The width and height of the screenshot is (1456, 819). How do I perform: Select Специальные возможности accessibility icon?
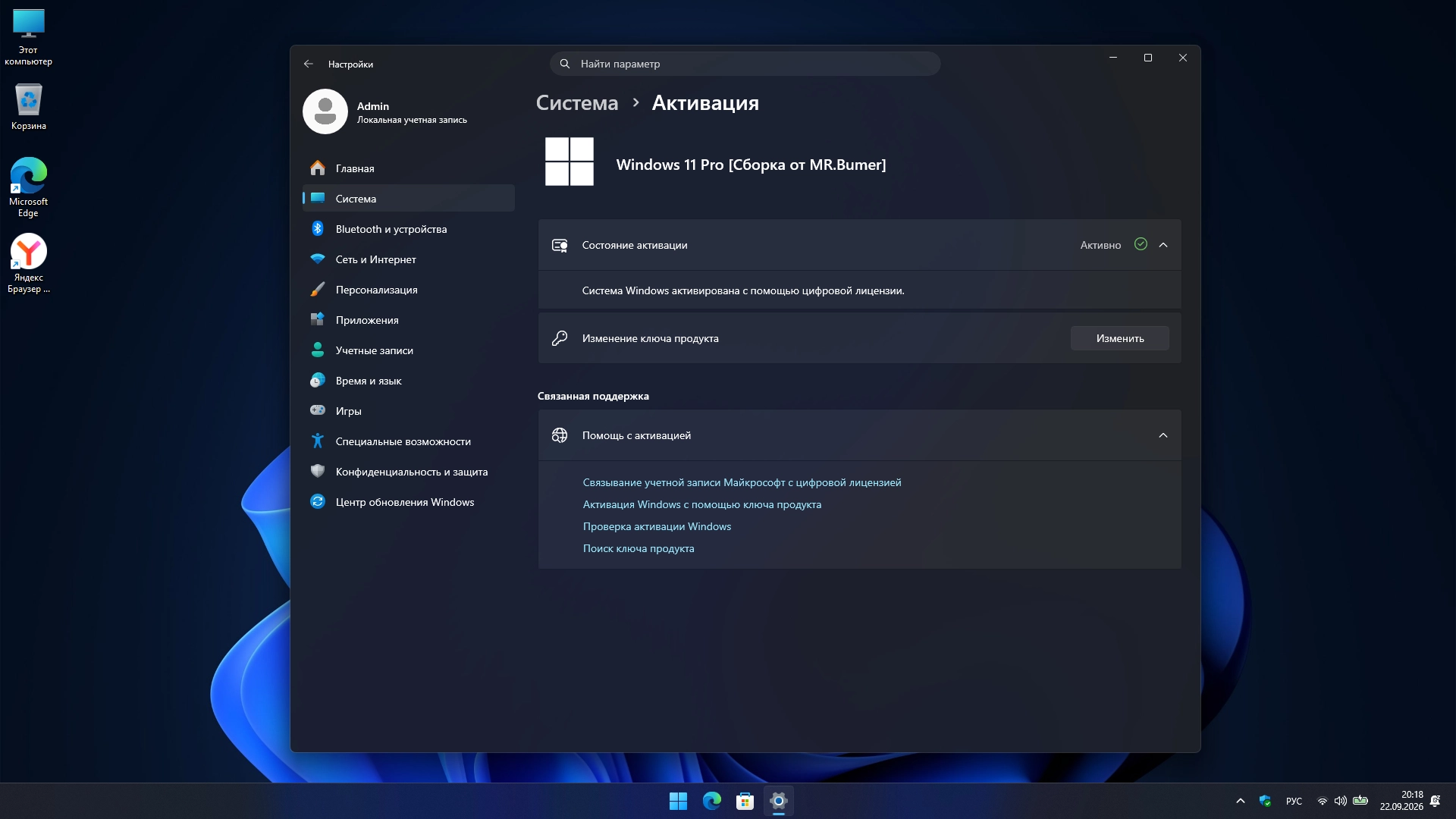[317, 441]
